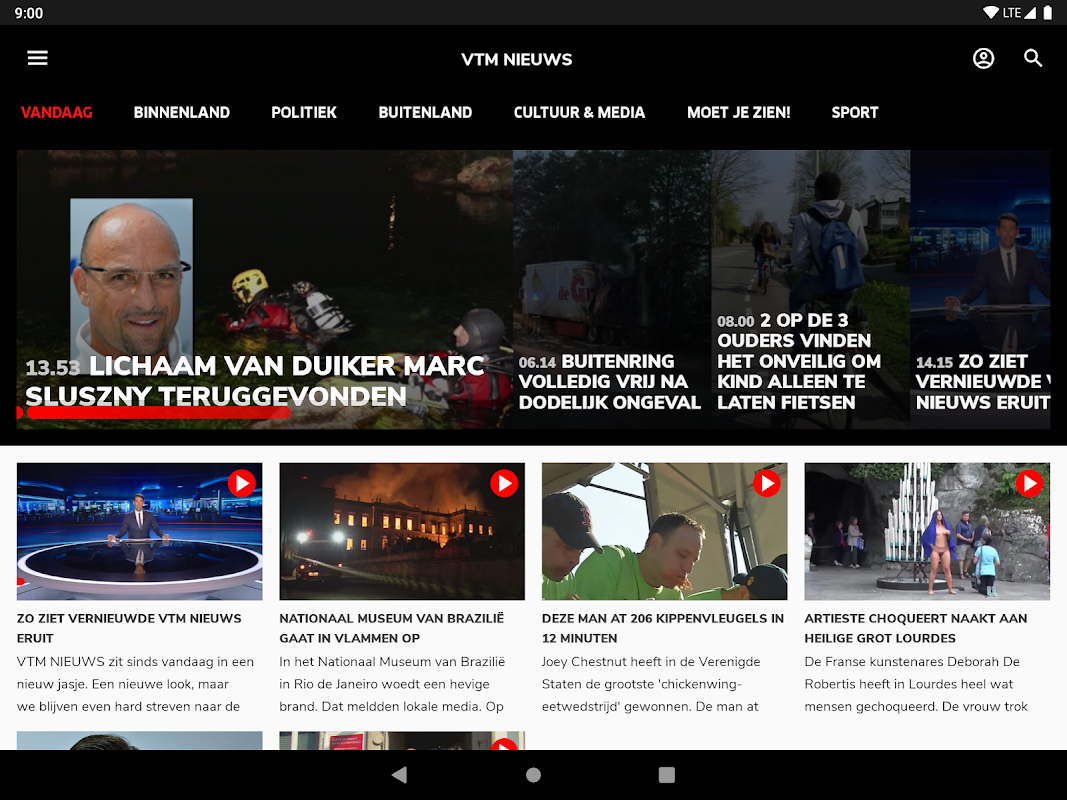Open burning museum thumbnail image
Viewport: 1067px width, 800px height.
point(402,531)
